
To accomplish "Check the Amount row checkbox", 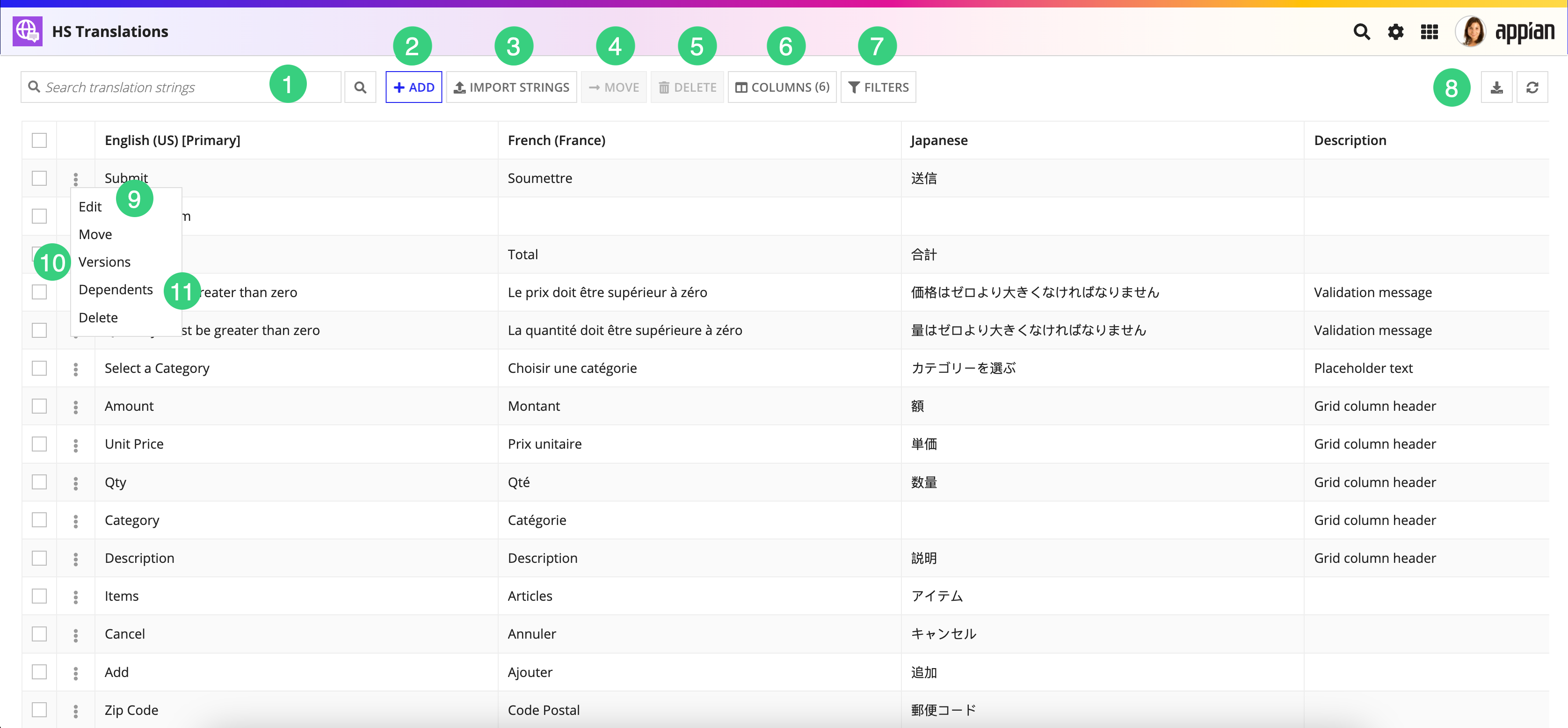I will pyautogui.click(x=40, y=405).
